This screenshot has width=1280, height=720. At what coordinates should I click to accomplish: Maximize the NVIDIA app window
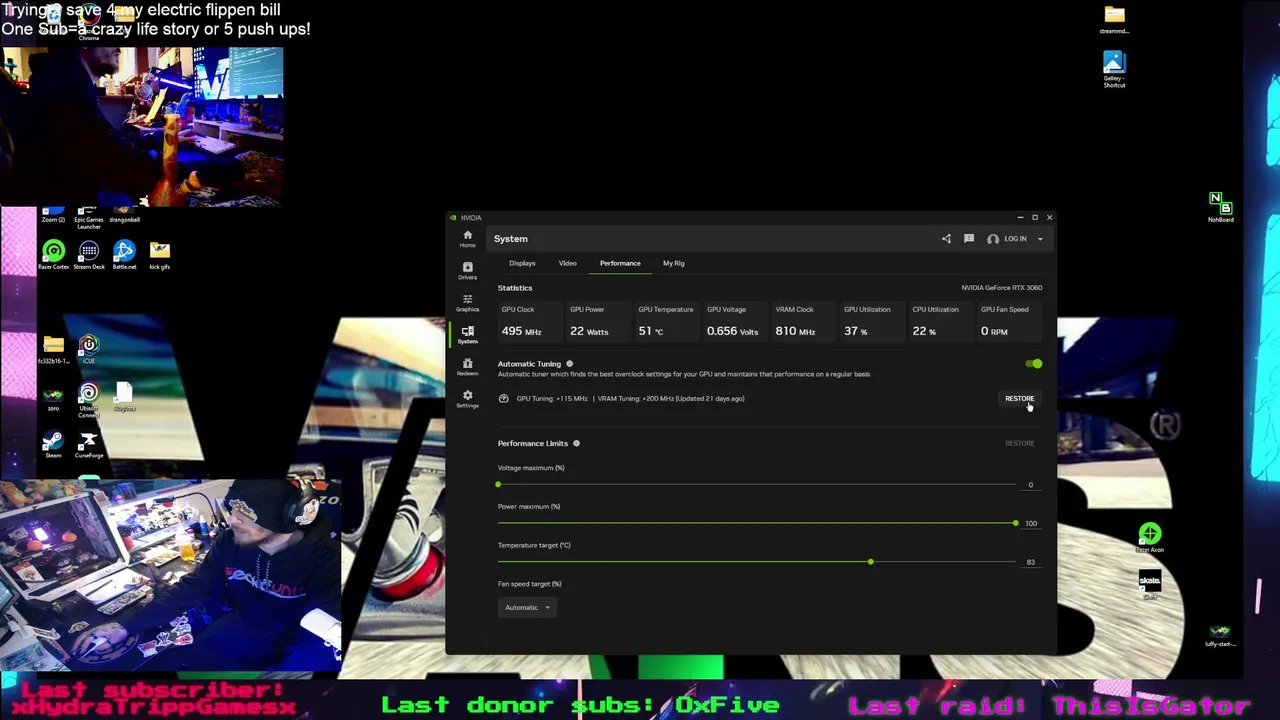coord(1035,217)
